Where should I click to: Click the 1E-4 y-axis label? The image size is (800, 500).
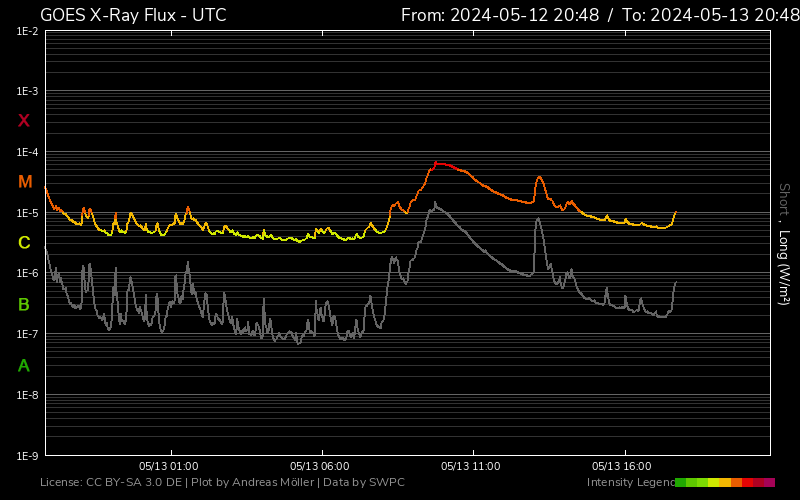pos(27,152)
